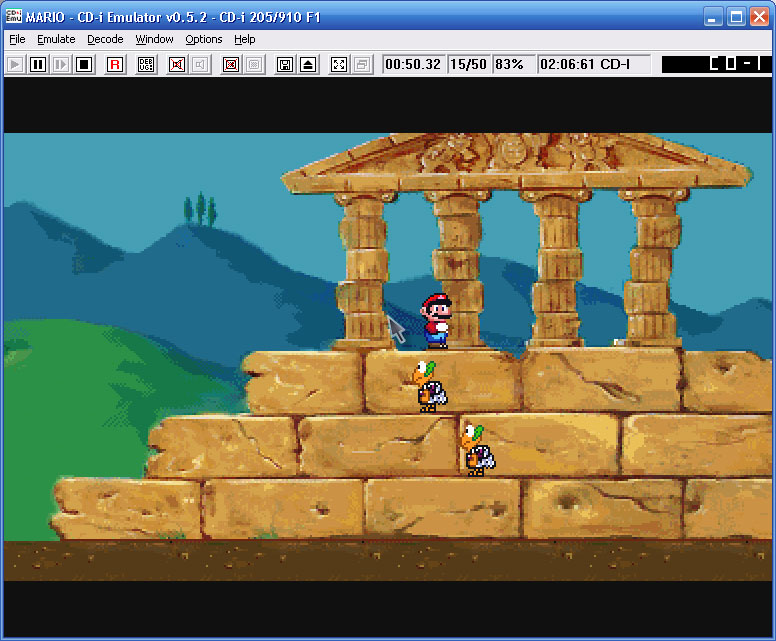Open the Options menu
The height and width of the screenshot is (641, 776).
click(x=203, y=39)
